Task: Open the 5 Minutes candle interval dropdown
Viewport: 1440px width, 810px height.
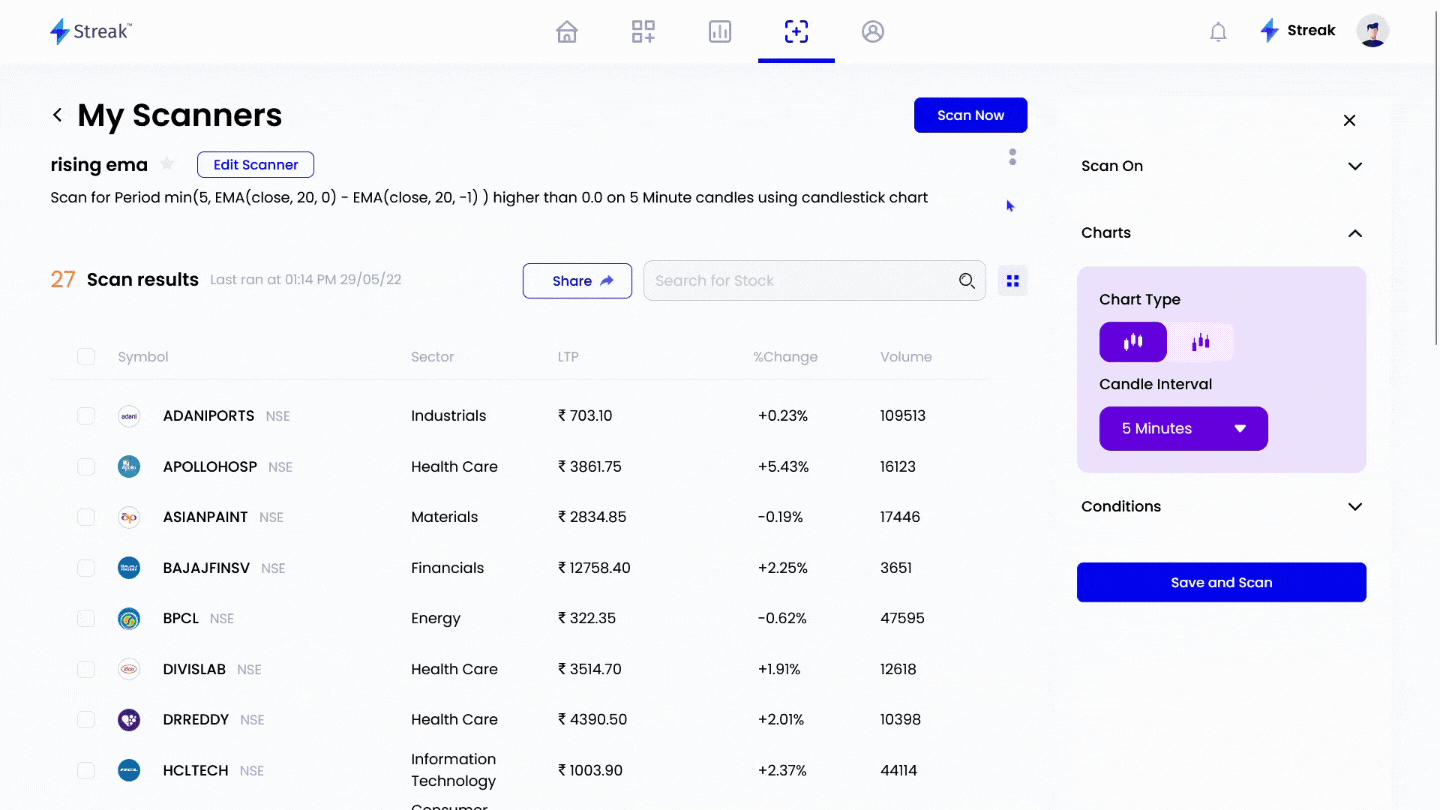Action: (x=1183, y=429)
